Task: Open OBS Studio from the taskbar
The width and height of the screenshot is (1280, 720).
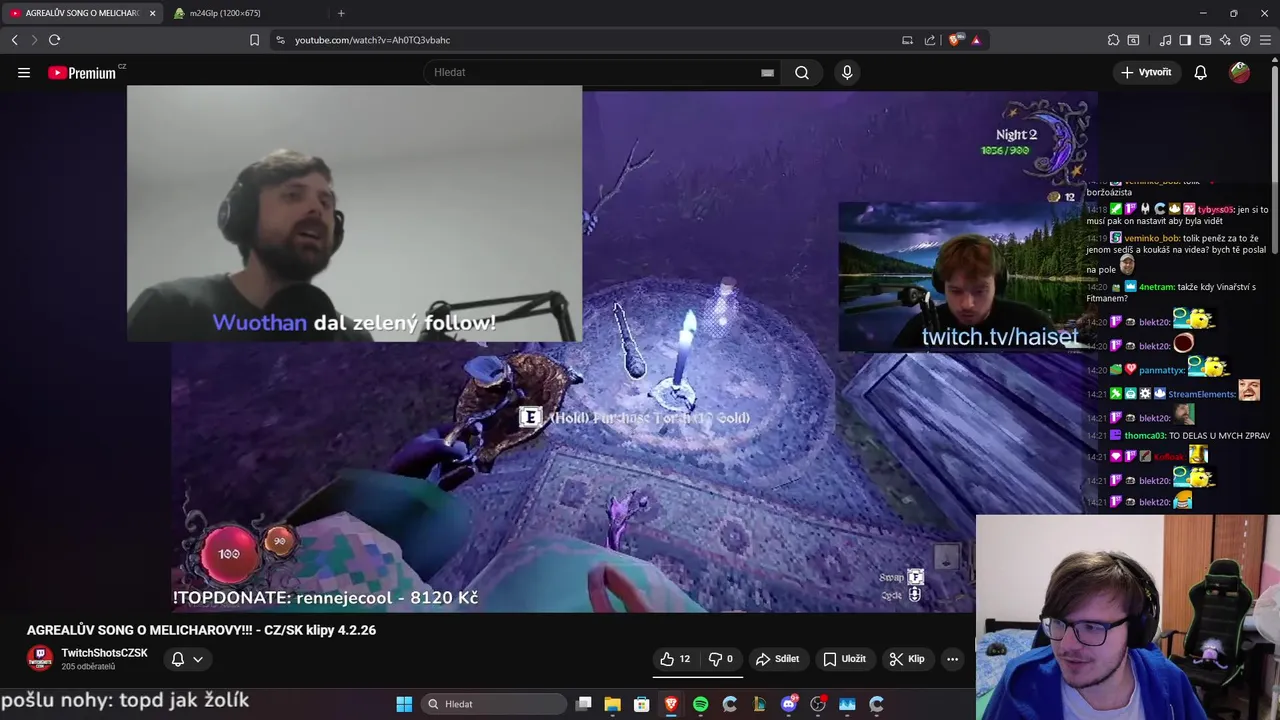Action: [818, 704]
